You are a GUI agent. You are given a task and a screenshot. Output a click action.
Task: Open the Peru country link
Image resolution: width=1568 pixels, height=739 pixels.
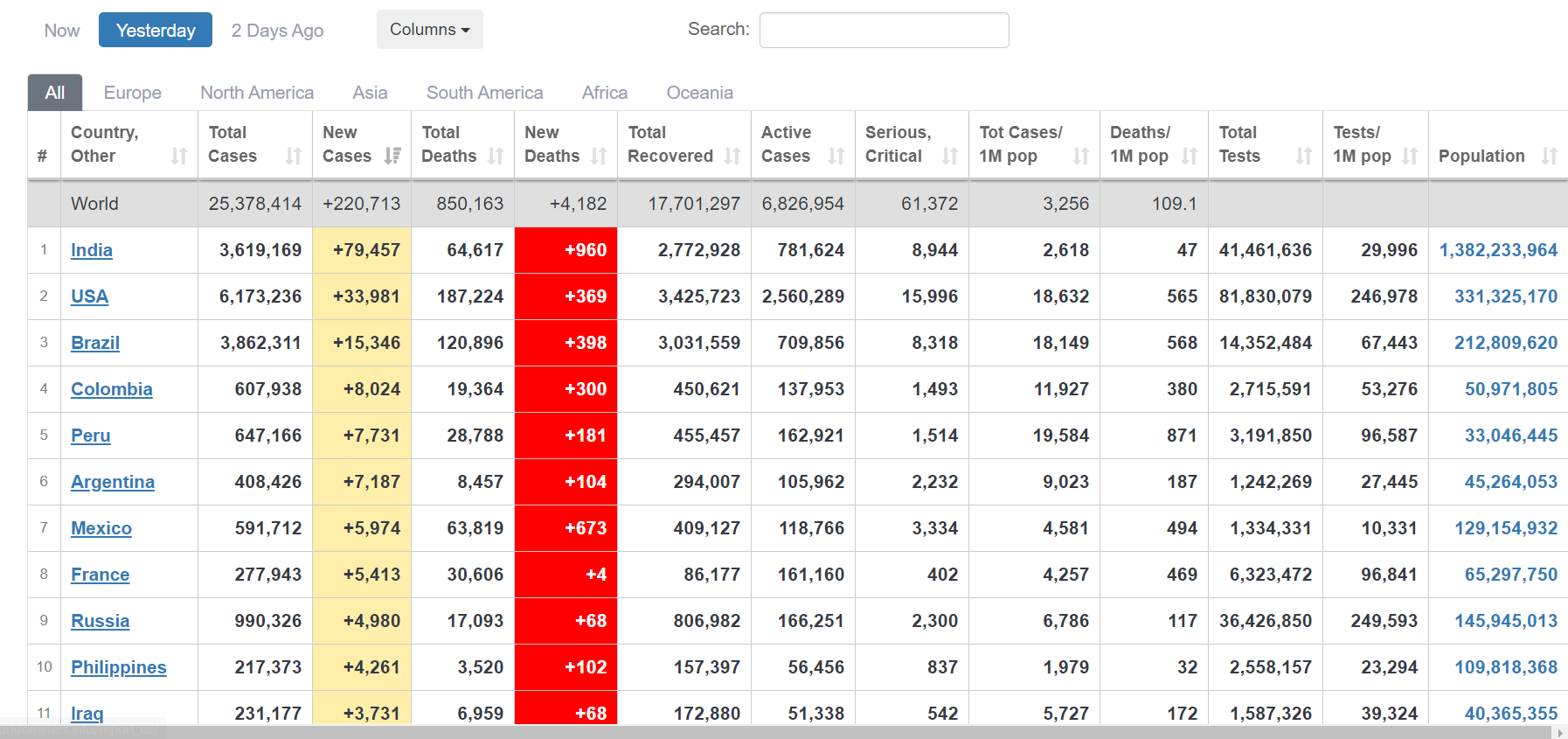click(91, 436)
